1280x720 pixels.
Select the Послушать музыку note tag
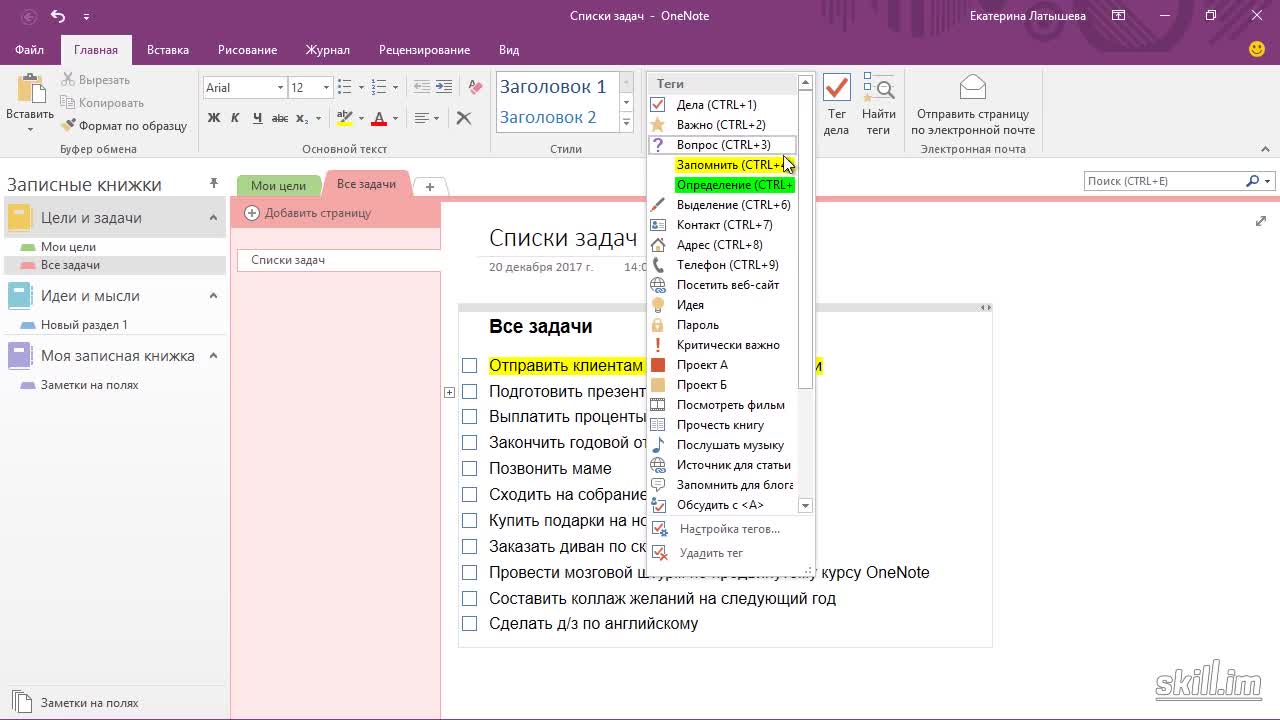[x=722, y=445]
